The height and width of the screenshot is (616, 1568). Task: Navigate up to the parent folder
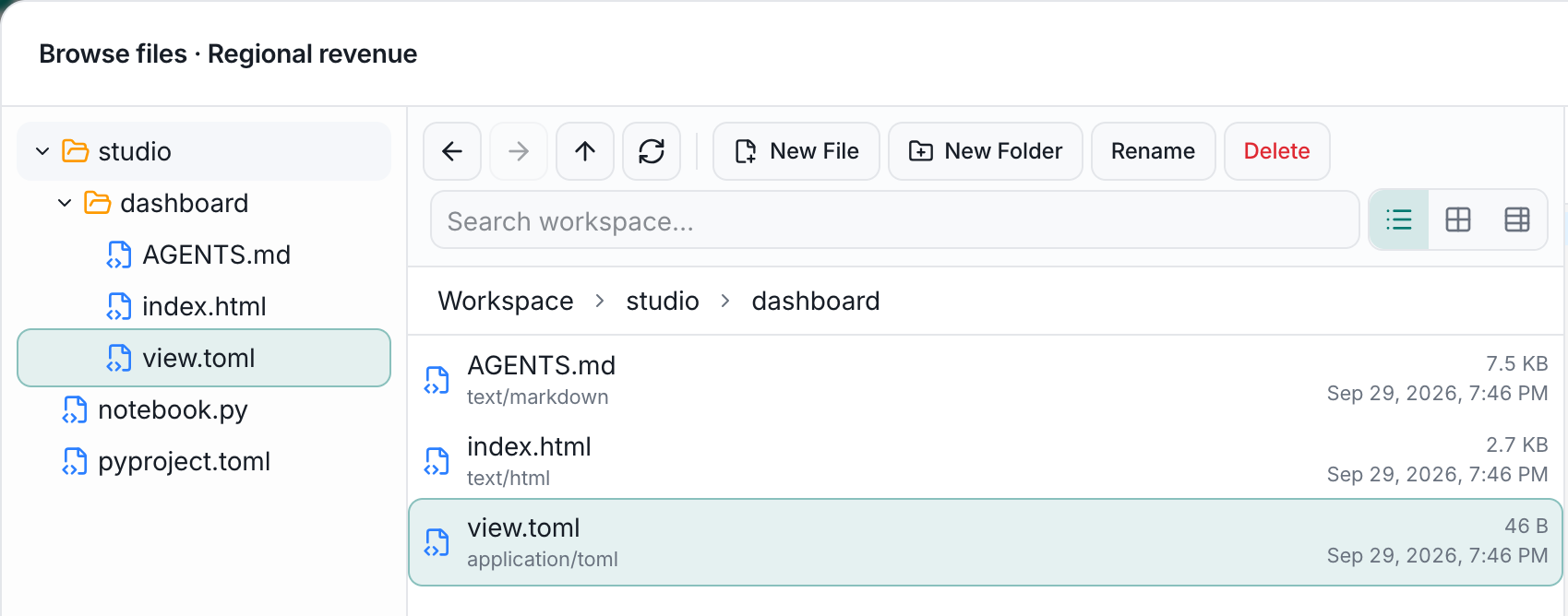click(x=585, y=151)
